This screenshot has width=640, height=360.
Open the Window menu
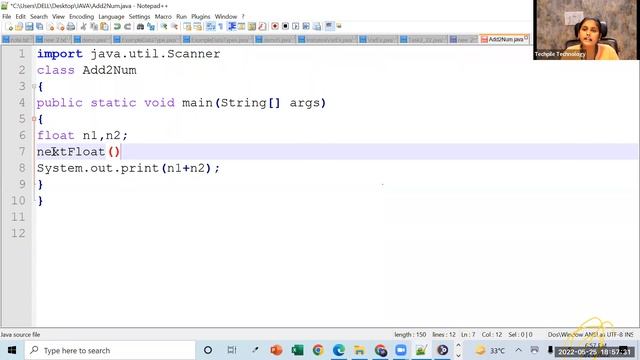coord(226,16)
